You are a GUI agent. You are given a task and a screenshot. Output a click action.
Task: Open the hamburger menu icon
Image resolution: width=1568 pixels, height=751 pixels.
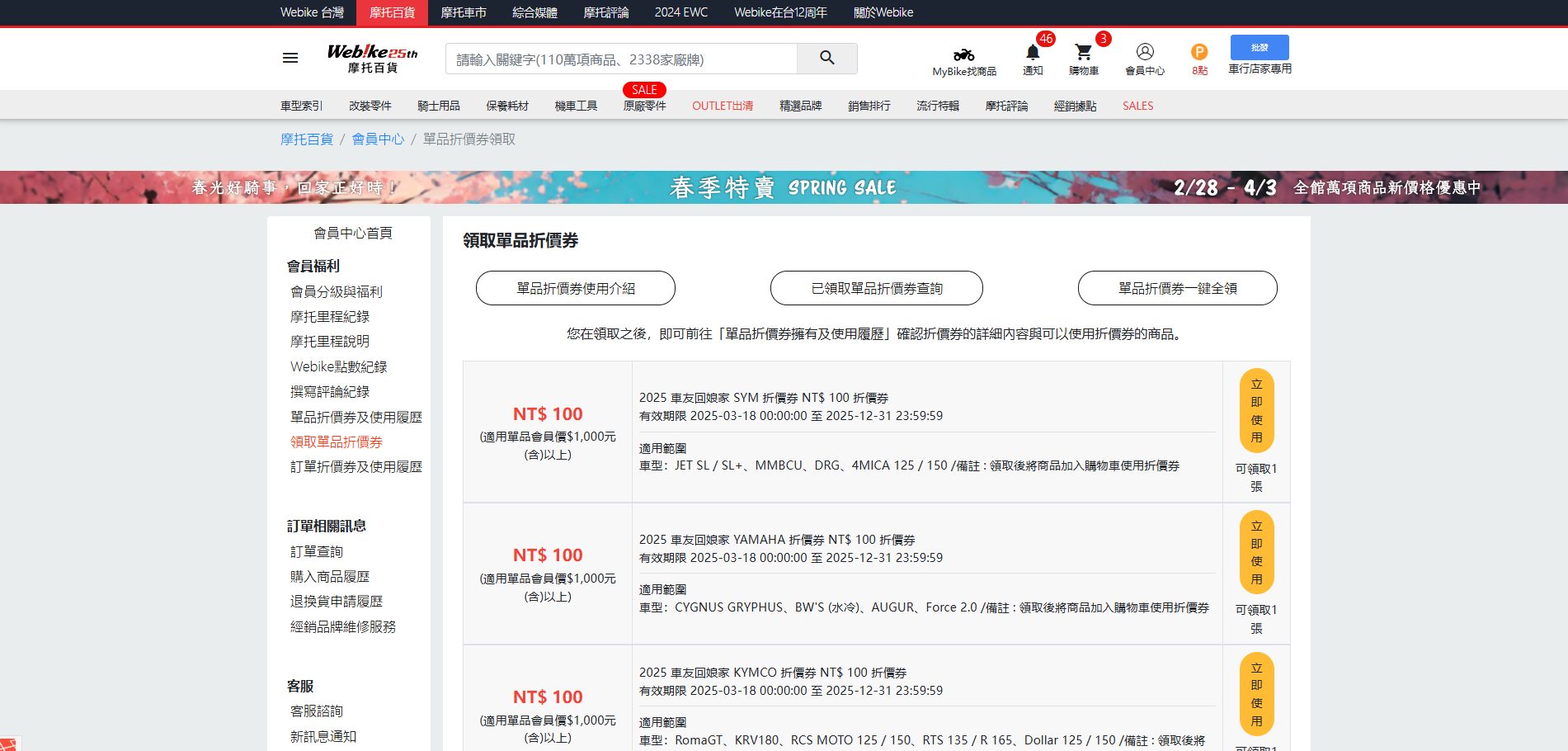290,58
